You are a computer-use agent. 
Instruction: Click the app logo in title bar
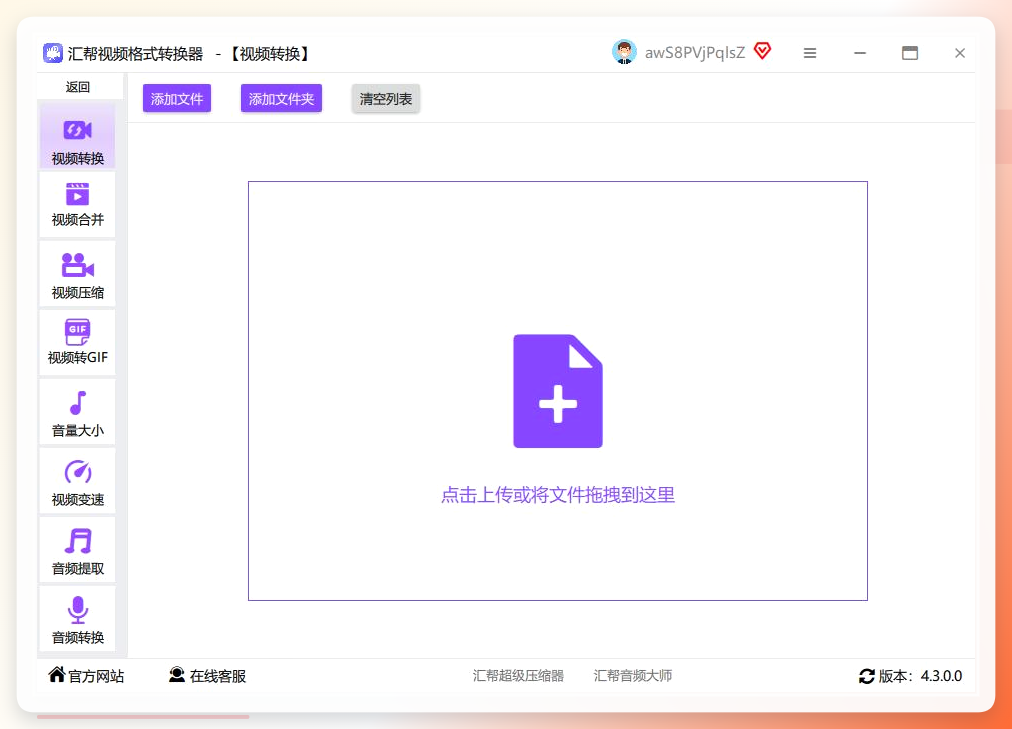(x=53, y=53)
